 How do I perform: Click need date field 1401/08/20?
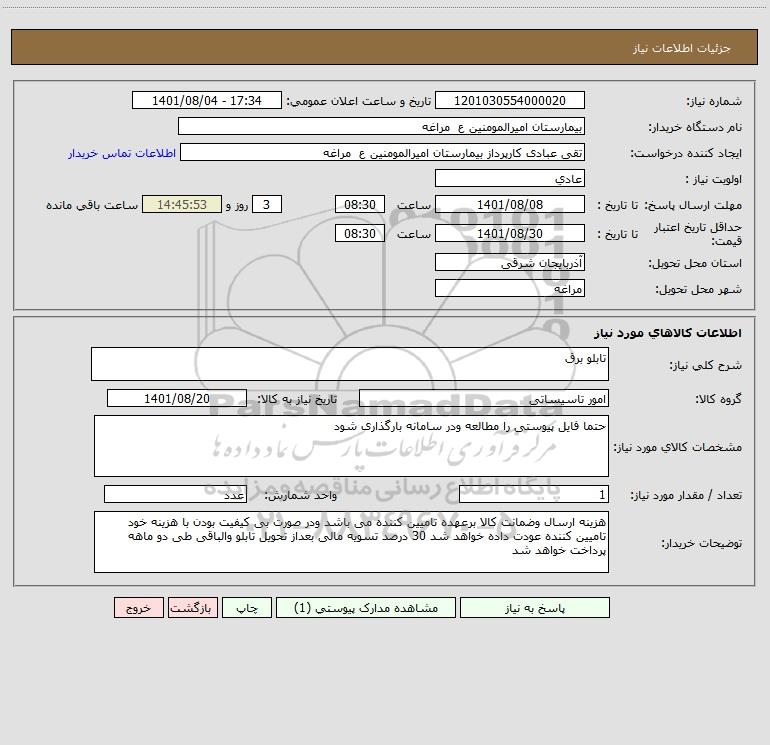tap(177, 398)
